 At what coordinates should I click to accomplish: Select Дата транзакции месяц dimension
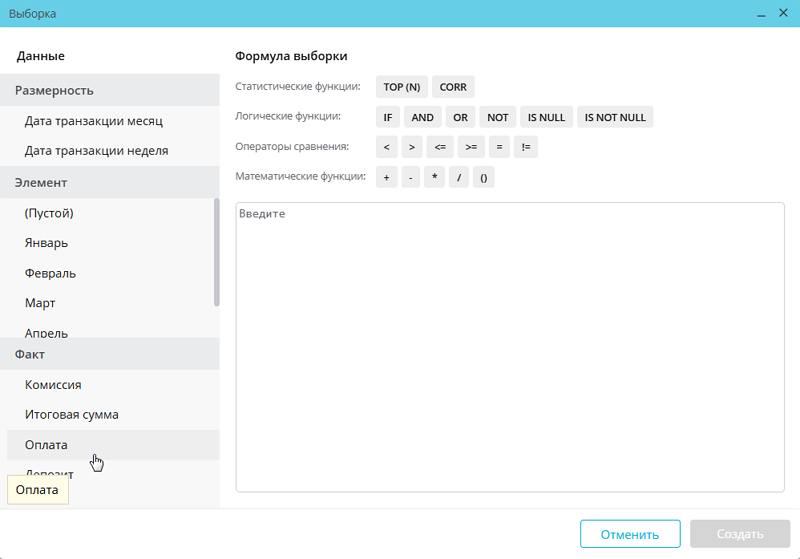point(94,121)
